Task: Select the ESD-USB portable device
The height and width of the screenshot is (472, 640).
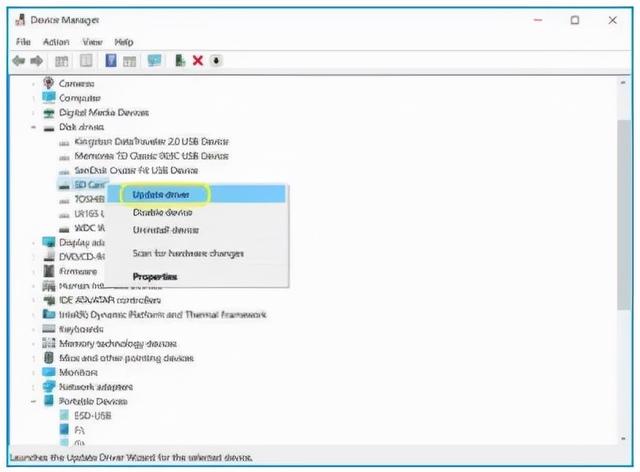Action: tap(93, 416)
